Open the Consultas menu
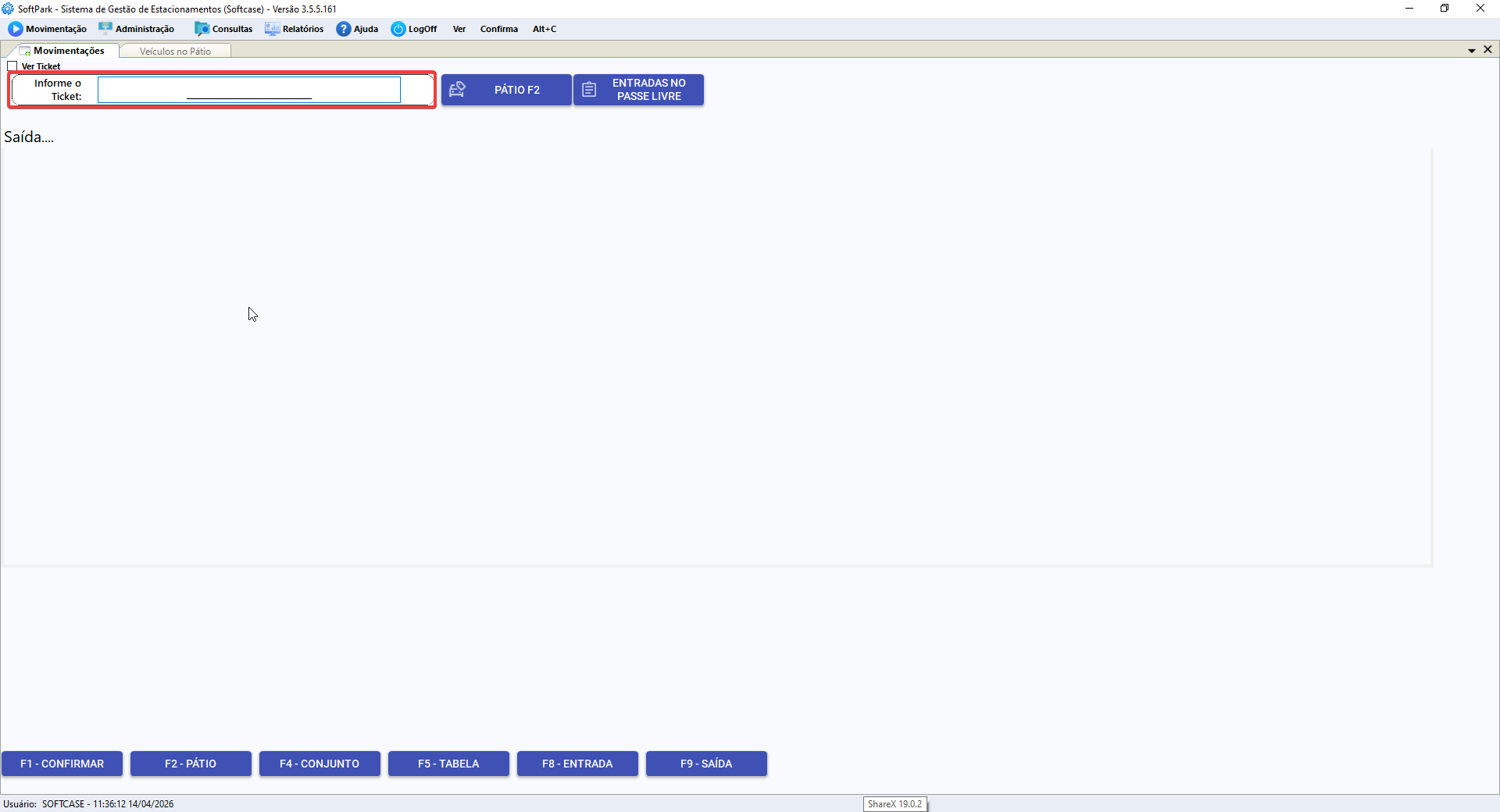The image size is (1500, 812). click(224, 29)
